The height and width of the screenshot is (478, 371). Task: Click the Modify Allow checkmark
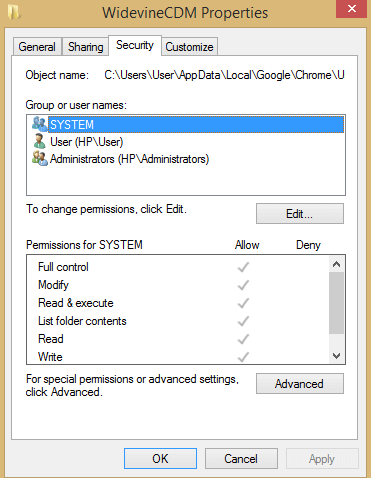243,285
